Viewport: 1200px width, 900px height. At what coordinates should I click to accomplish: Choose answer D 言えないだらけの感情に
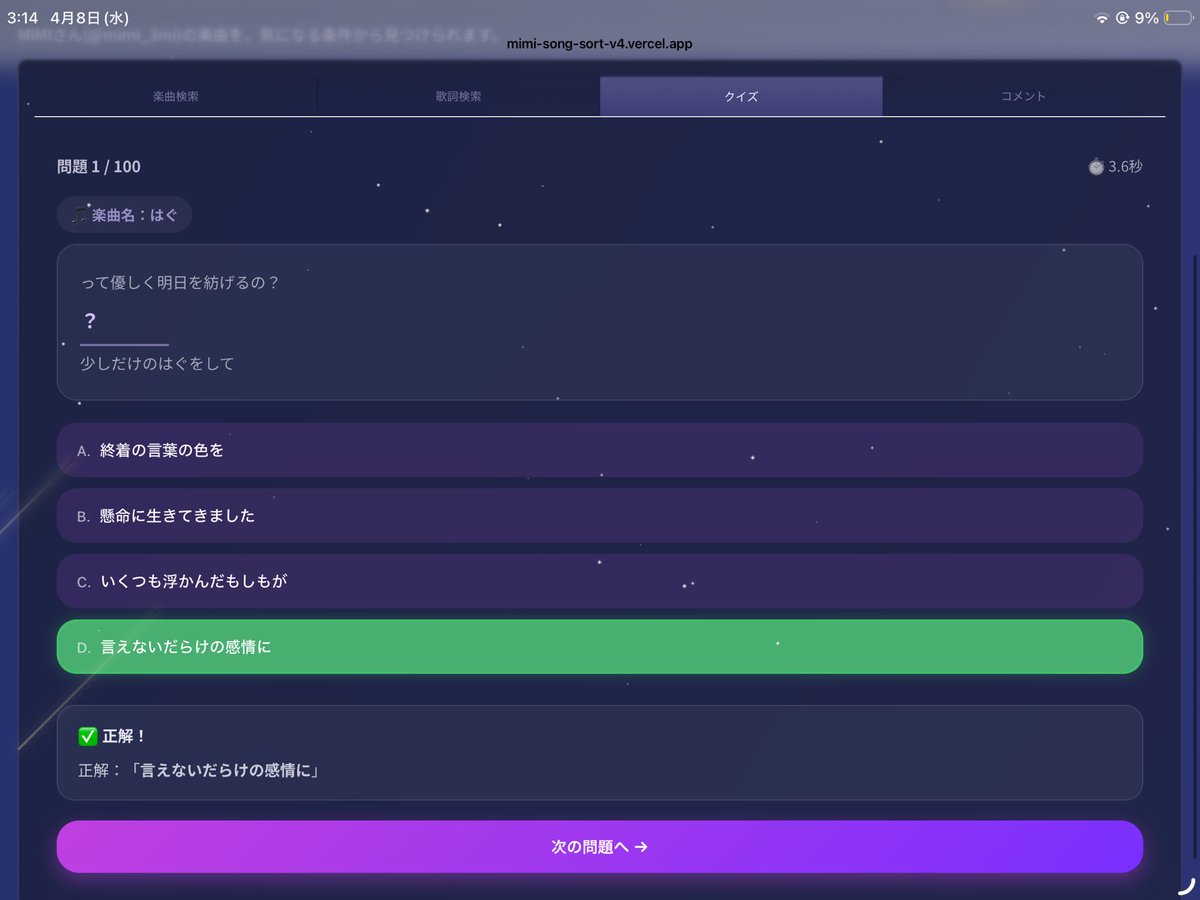point(600,647)
